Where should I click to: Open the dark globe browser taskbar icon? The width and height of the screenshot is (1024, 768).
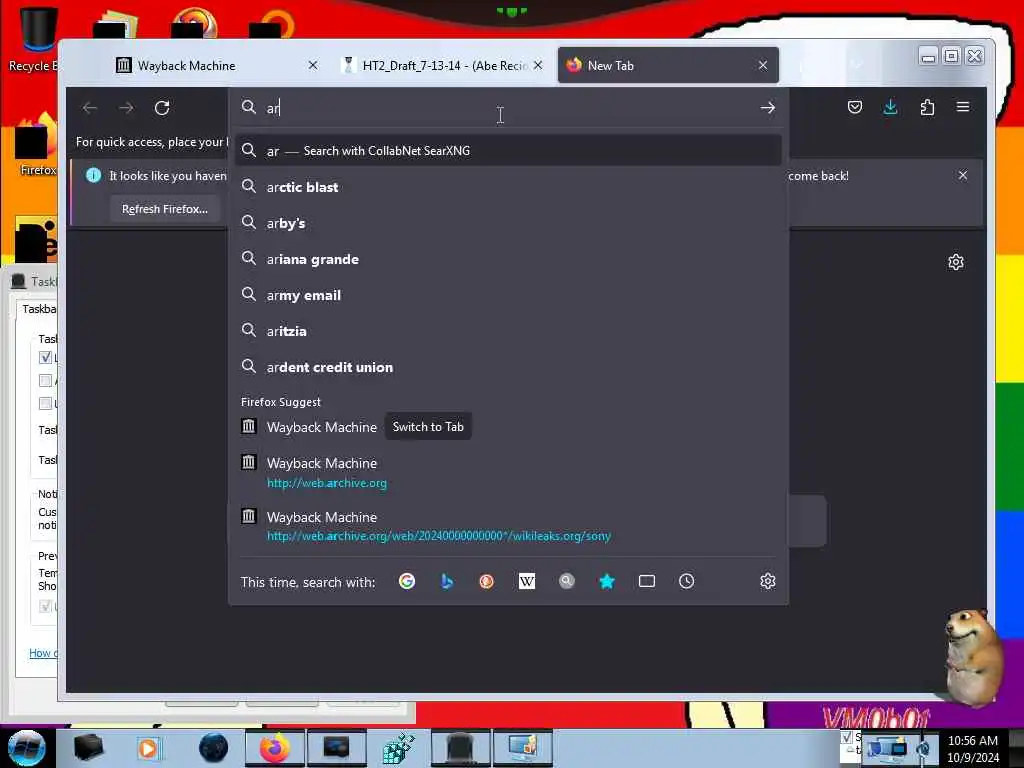coord(213,748)
